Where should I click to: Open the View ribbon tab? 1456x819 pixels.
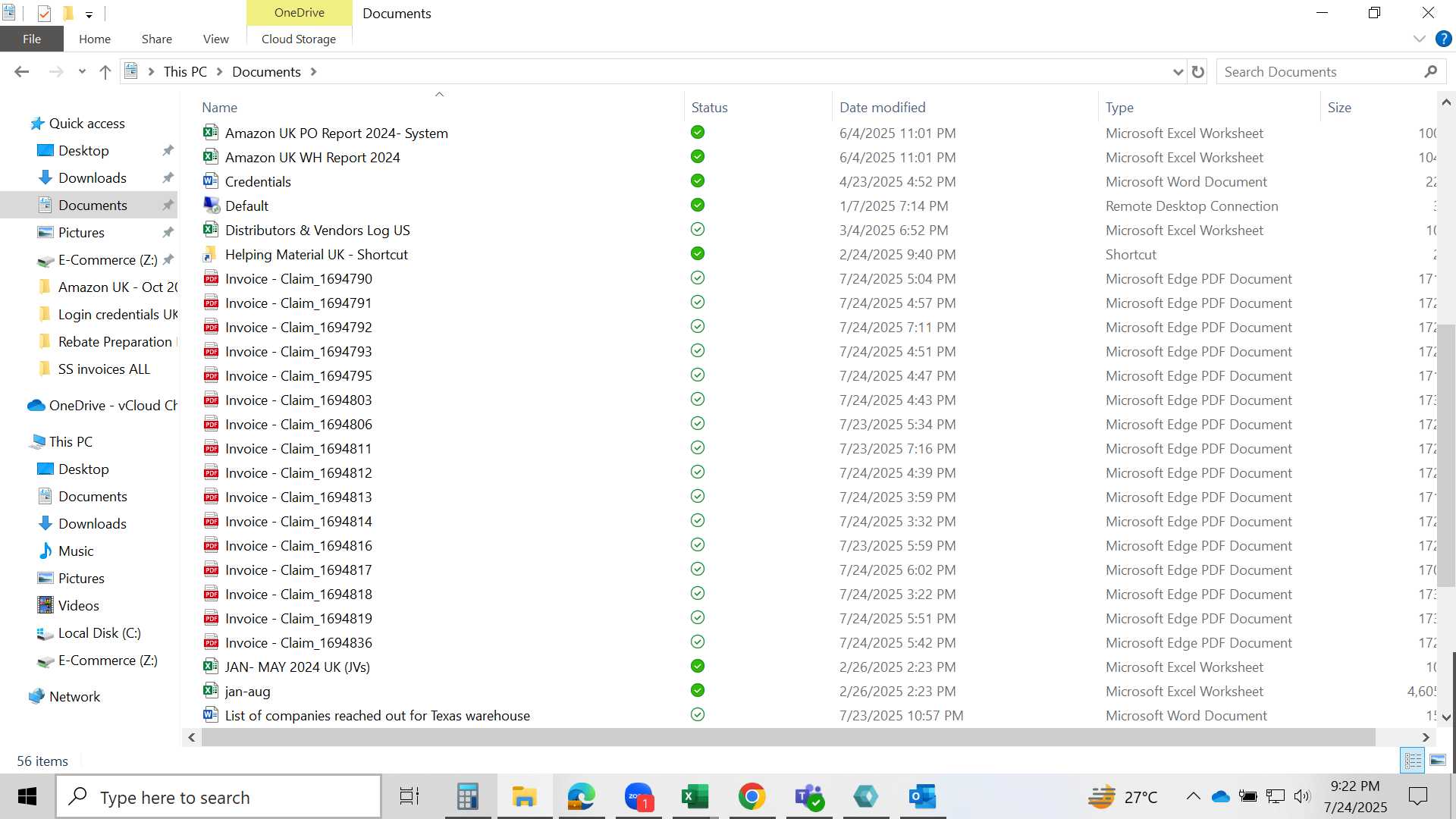pyautogui.click(x=216, y=39)
